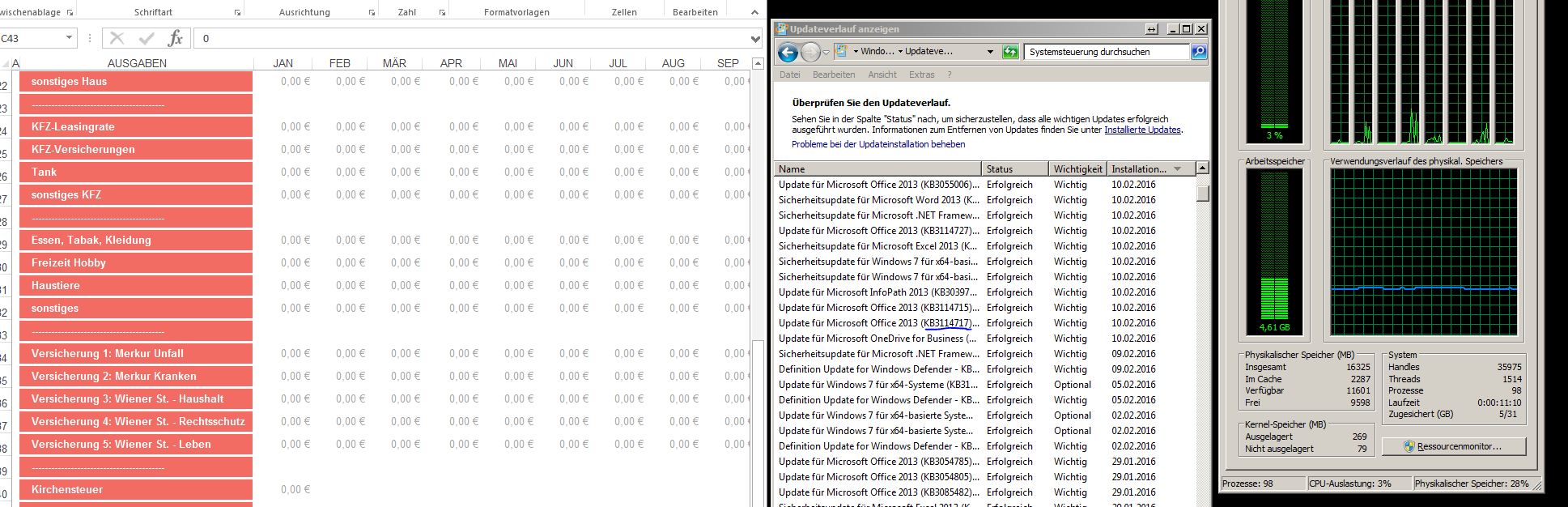Collapse the Excel ribbon with the chevron
The image size is (1568, 507).
pos(755,13)
